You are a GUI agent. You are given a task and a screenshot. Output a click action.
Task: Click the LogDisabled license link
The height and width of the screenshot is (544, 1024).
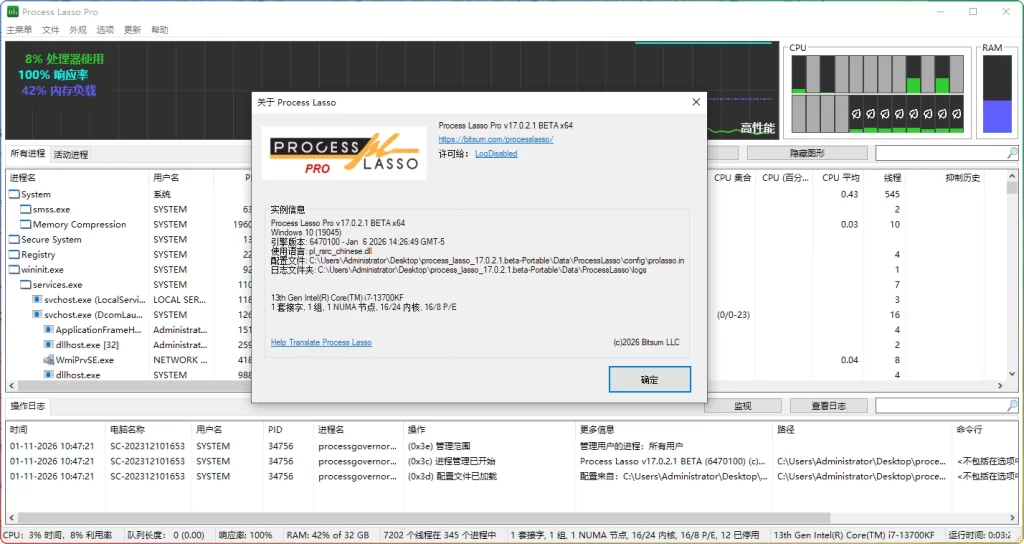click(496, 153)
